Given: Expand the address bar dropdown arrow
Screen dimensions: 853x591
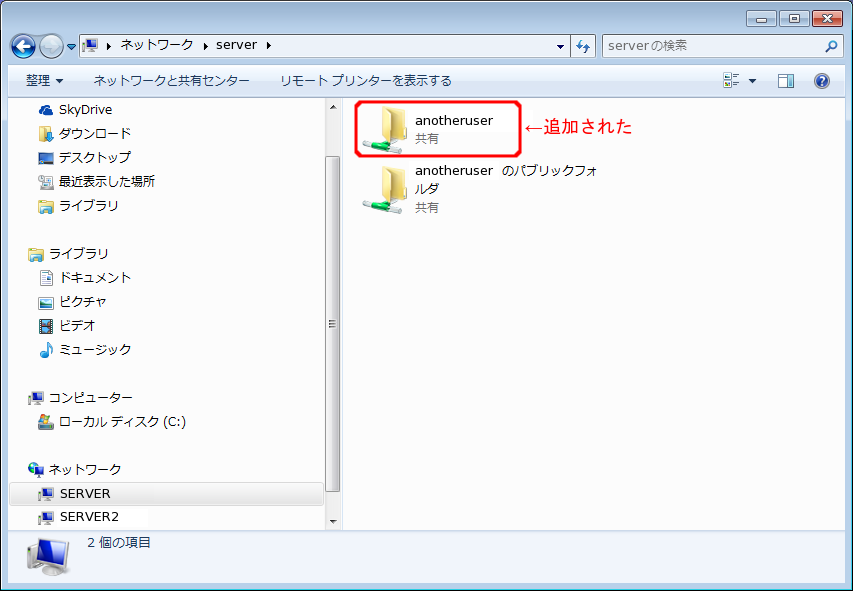Looking at the screenshot, I should 560,46.
